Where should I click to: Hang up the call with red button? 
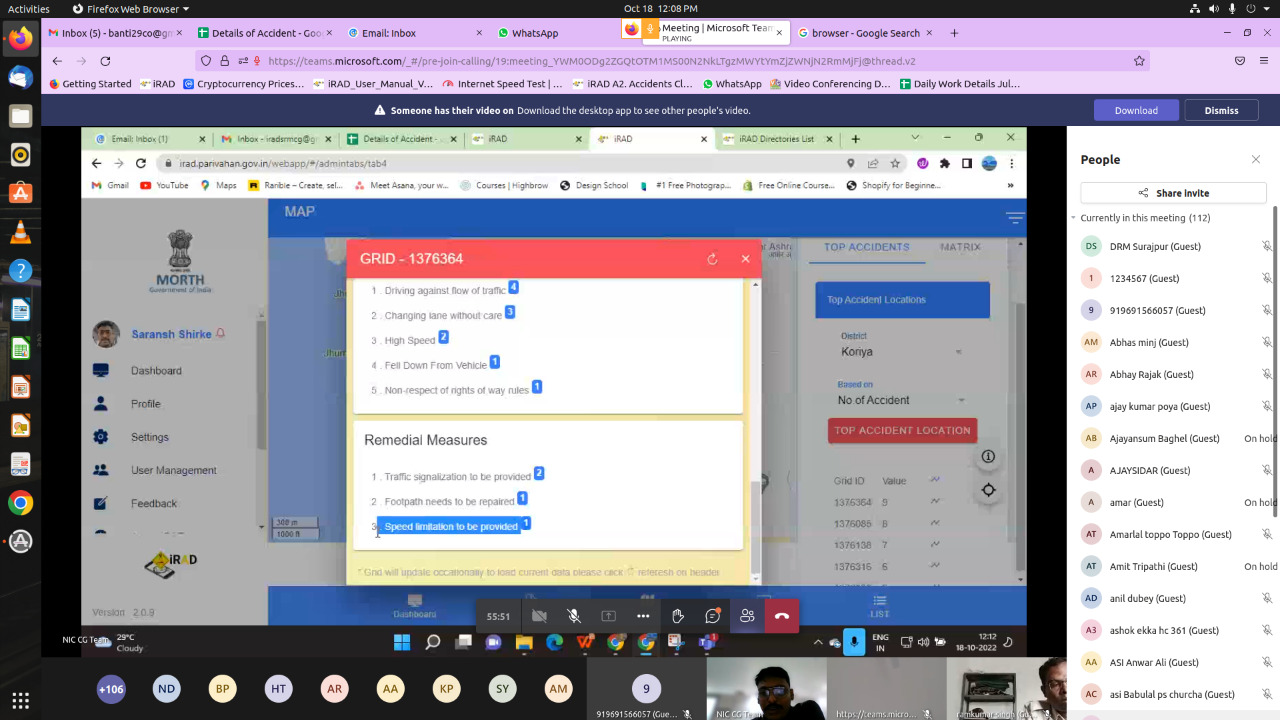(x=782, y=616)
